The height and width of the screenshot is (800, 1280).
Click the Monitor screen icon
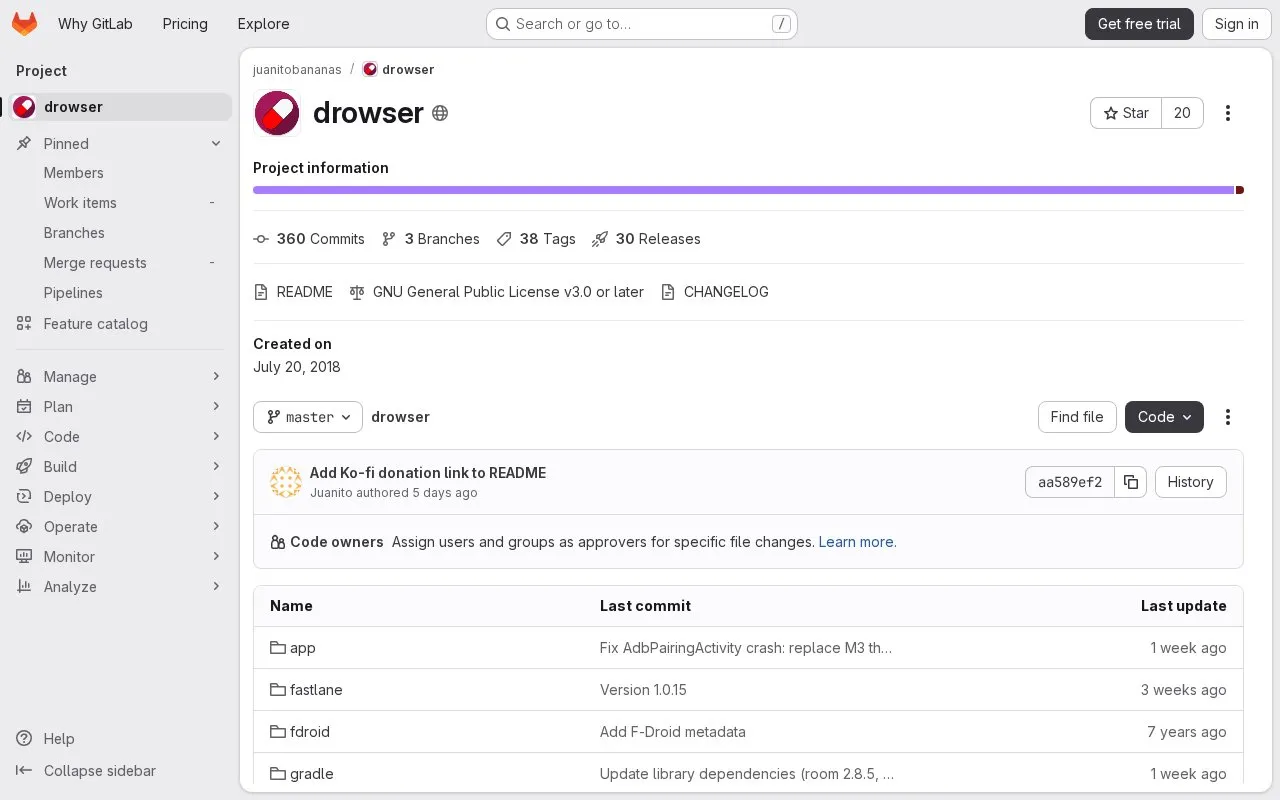[x=24, y=557]
